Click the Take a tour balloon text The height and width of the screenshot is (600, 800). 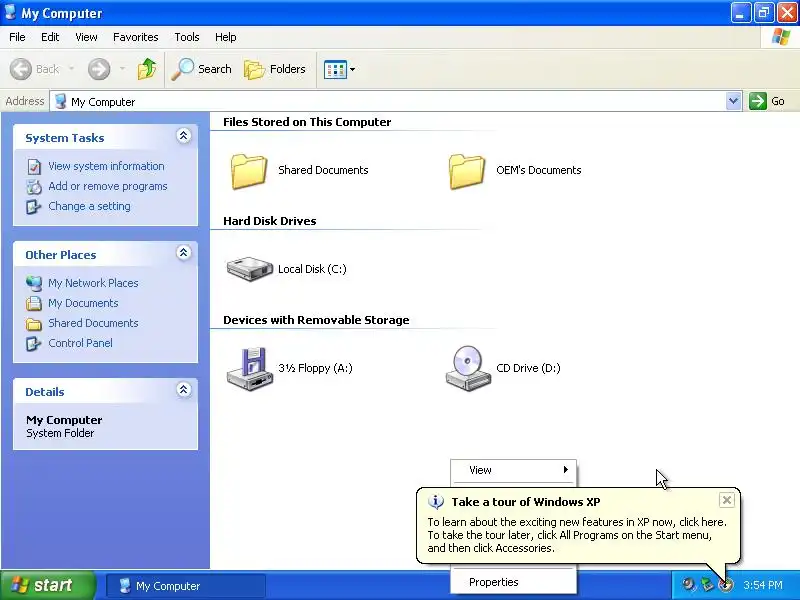pyautogui.click(x=577, y=535)
